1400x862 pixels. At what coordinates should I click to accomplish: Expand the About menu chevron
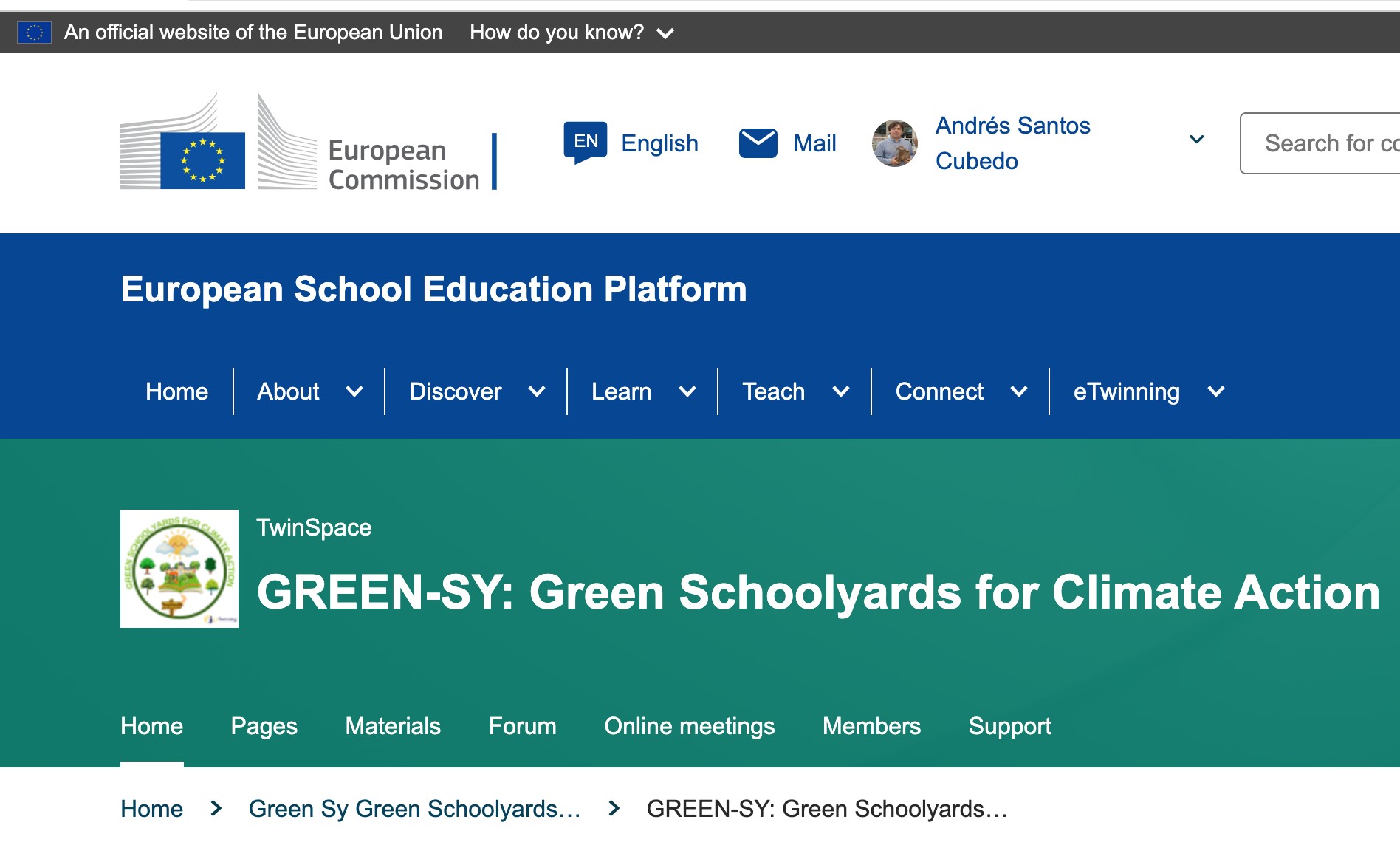(354, 391)
